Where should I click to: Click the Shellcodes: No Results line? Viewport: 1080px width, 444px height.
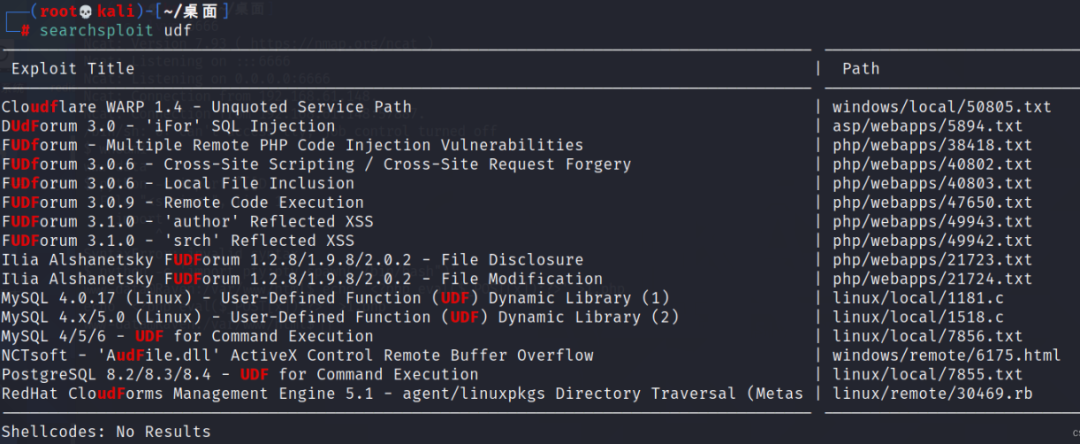(106, 432)
